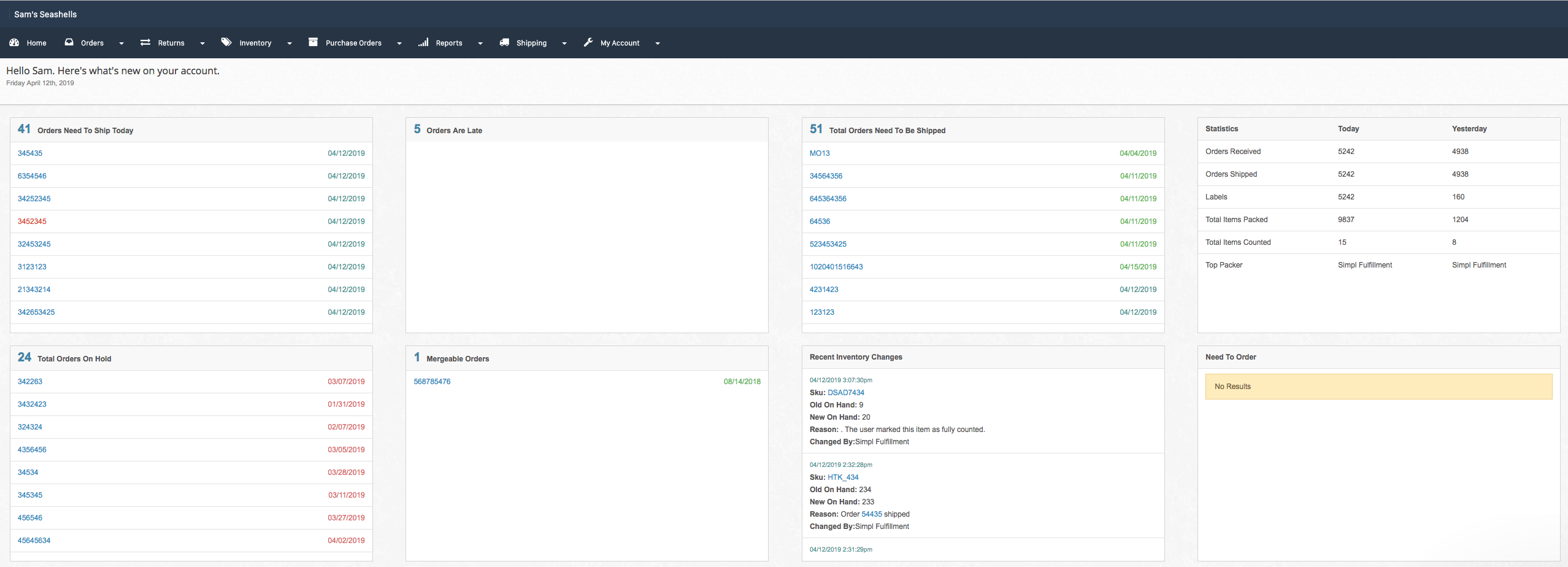
Task: Click the No Results notice
Action: click(1379, 387)
